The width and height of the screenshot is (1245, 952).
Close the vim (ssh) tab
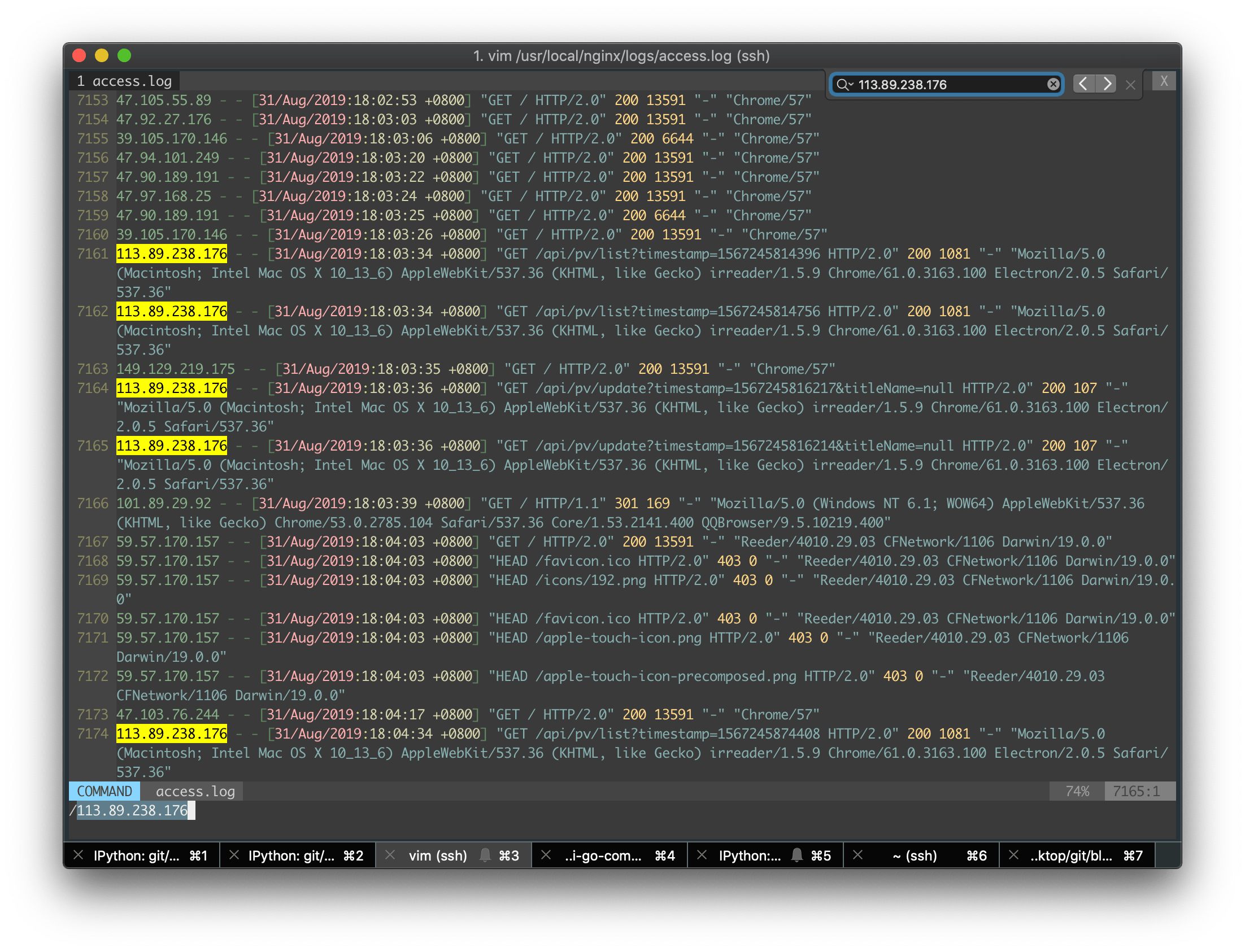(390, 855)
